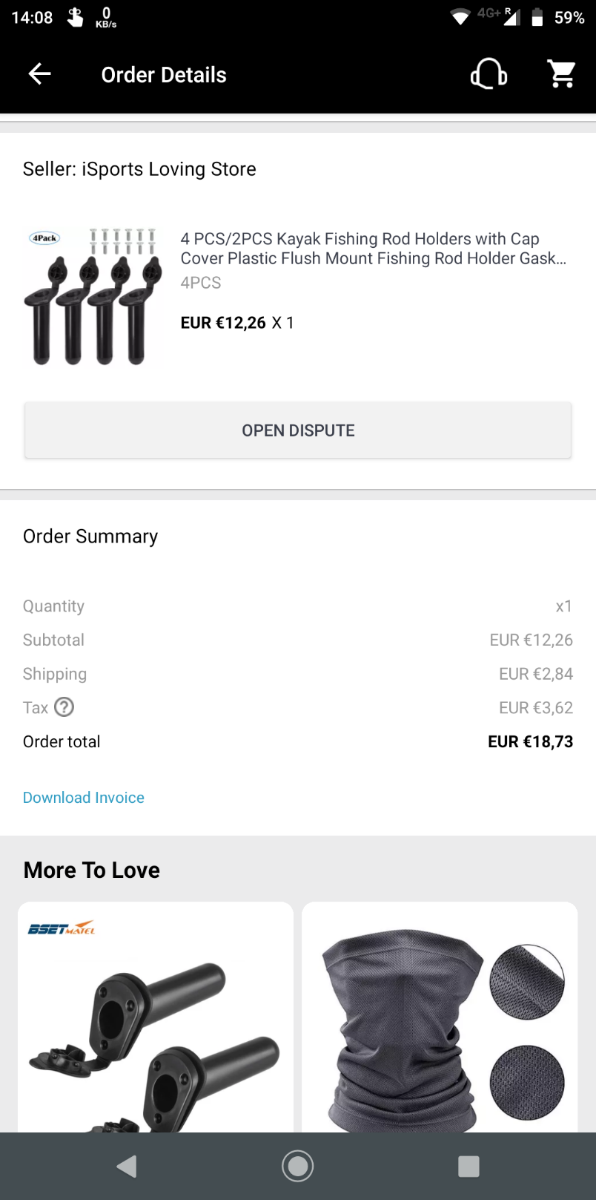The image size is (596, 1200).
Task: Open the gray neck gaiter recommendation
Action: pos(440,1017)
